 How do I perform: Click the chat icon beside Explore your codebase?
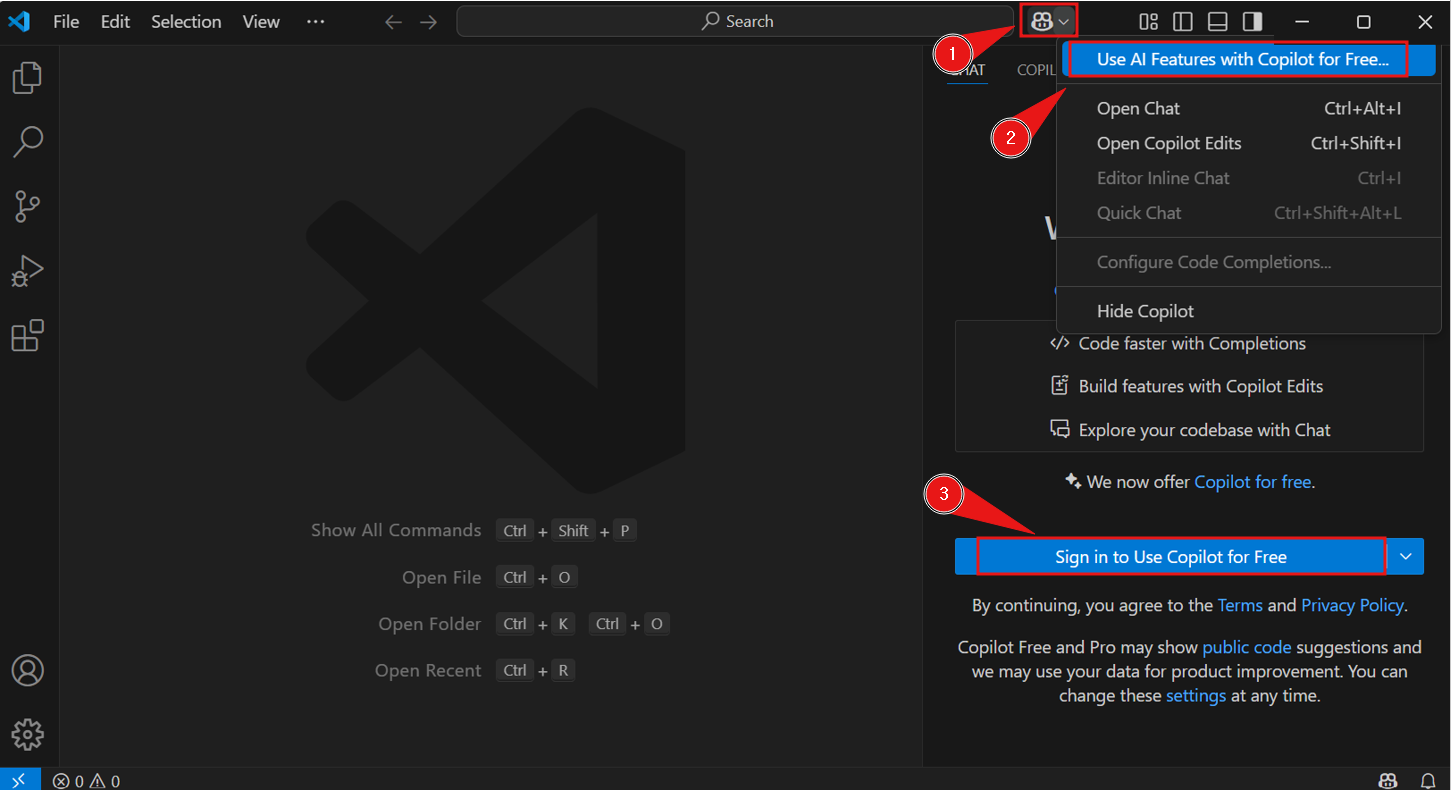[x=1060, y=429]
